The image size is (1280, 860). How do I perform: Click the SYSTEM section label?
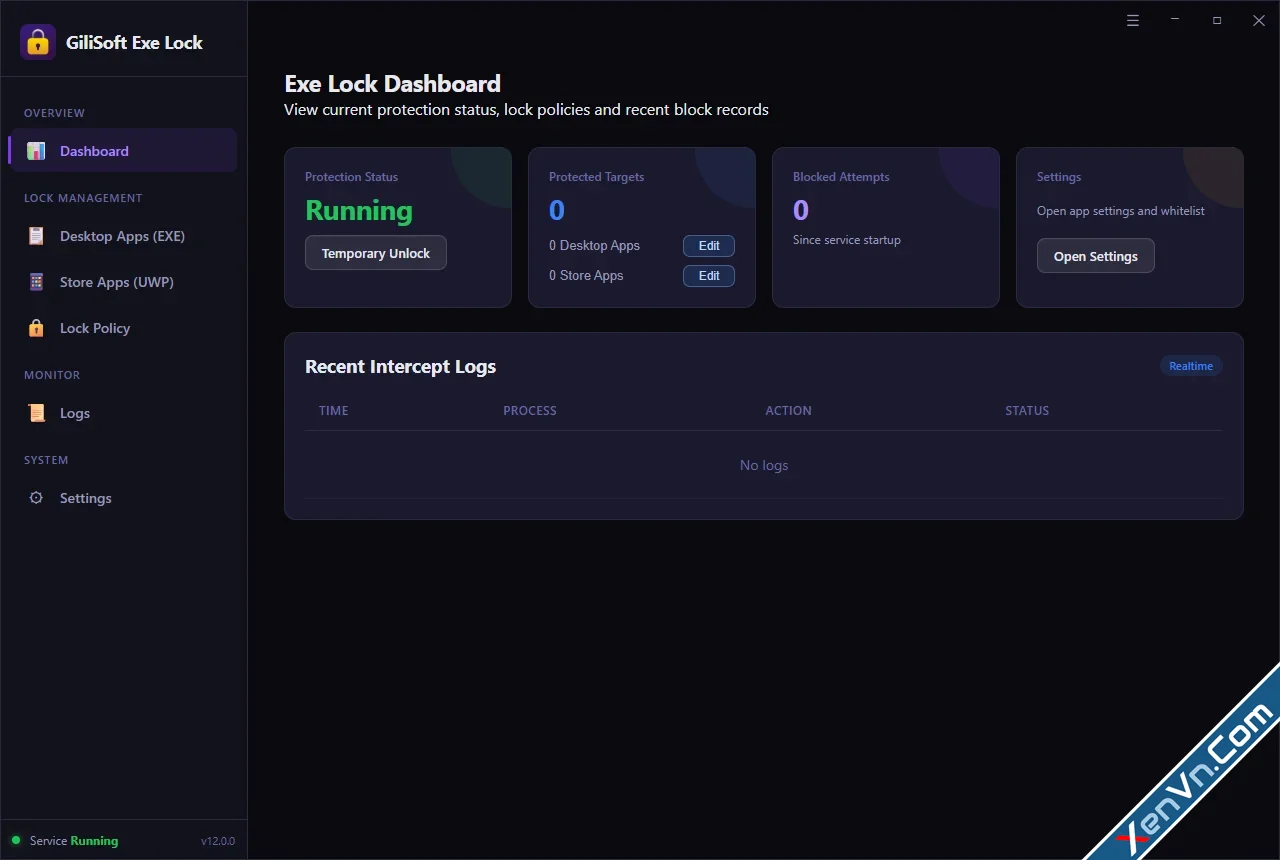[46, 460]
